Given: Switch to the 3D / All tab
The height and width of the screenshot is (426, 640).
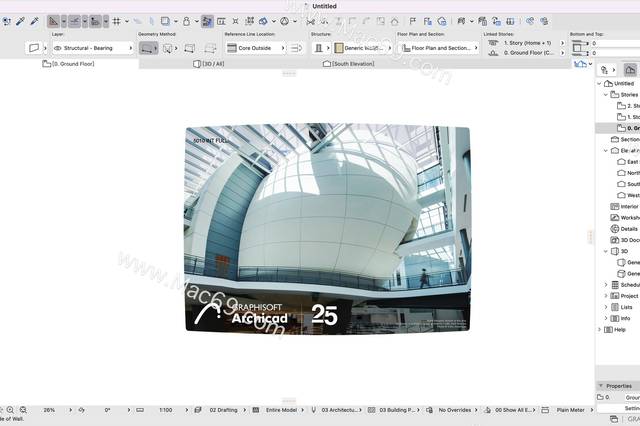Looking at the screenshot, I should 209,64.
